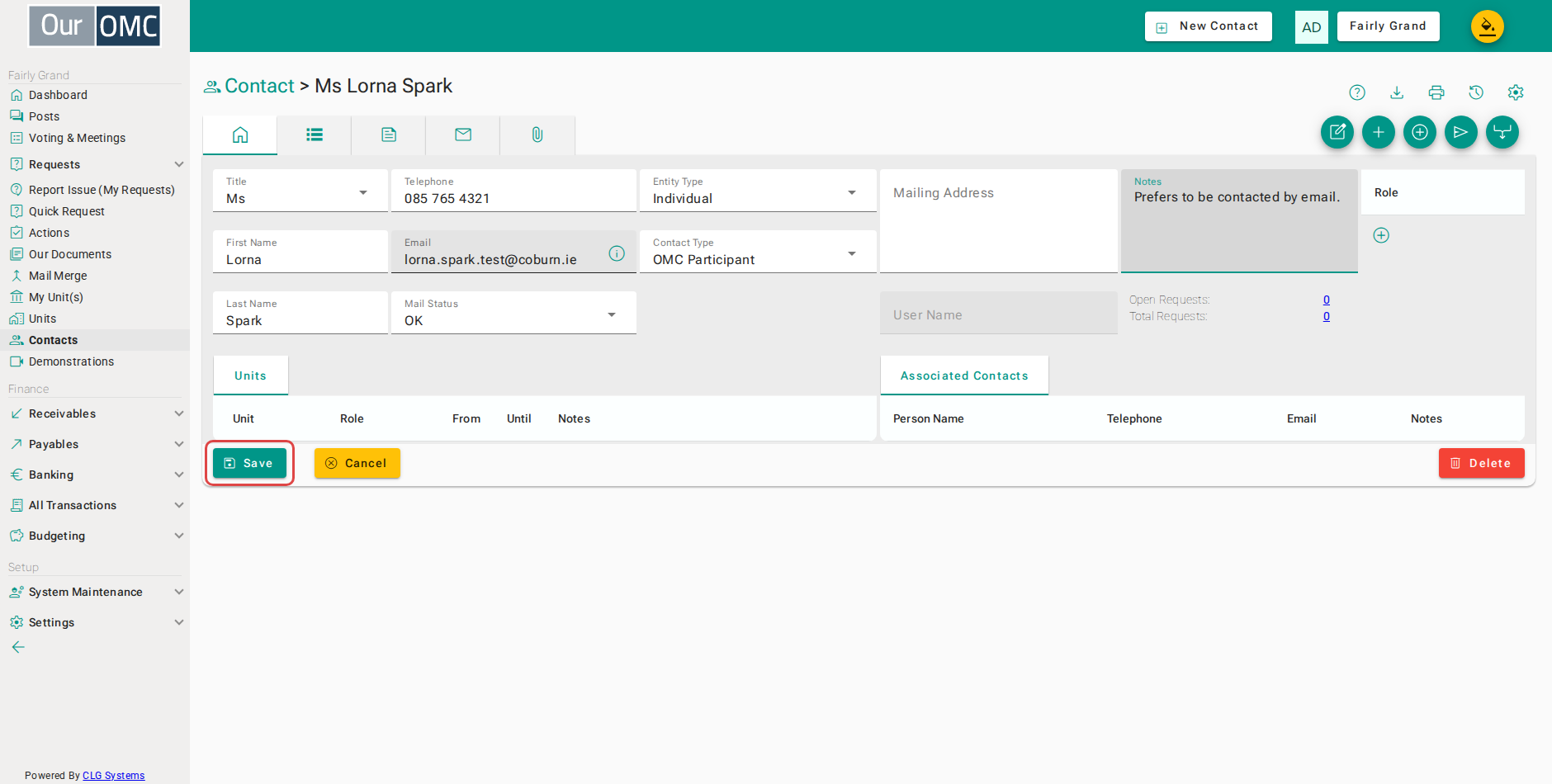
Task: Click the download icon in header
Action: (x=1397, y=92)
